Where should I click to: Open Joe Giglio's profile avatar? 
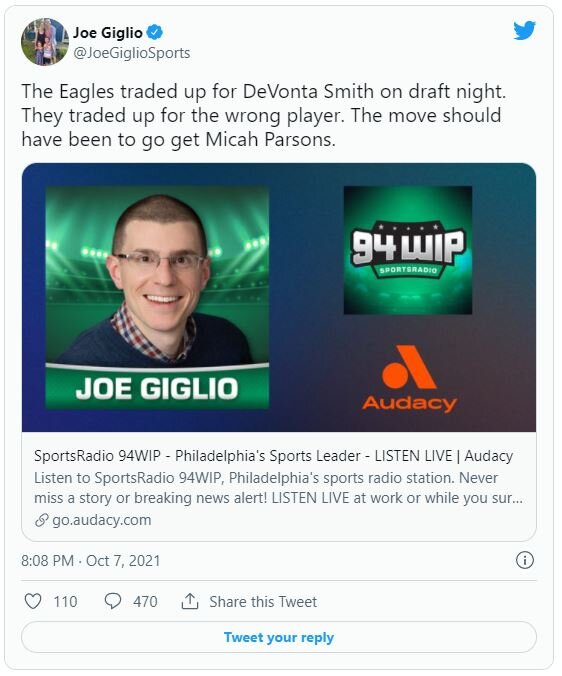pos(45,42)
